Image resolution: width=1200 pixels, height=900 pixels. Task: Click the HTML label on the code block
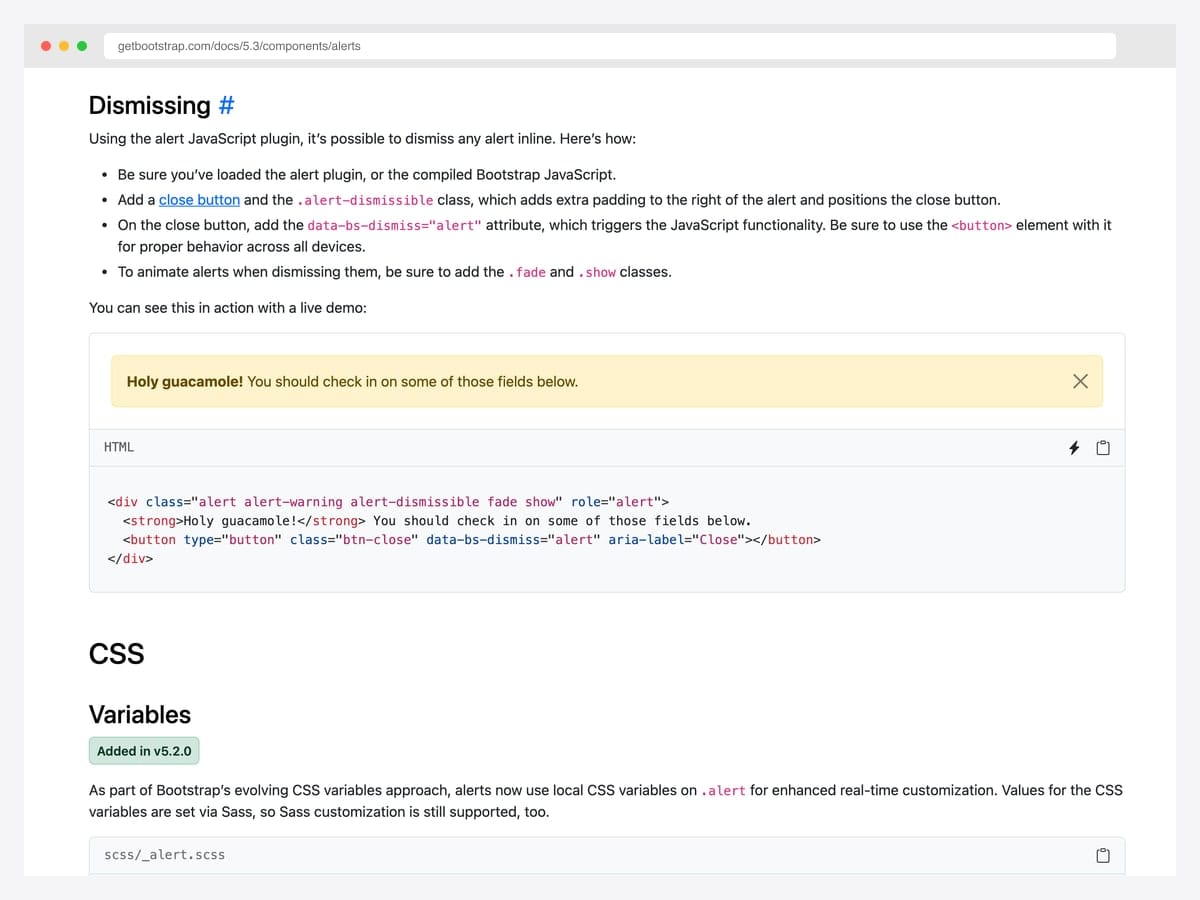click(119, 447)
